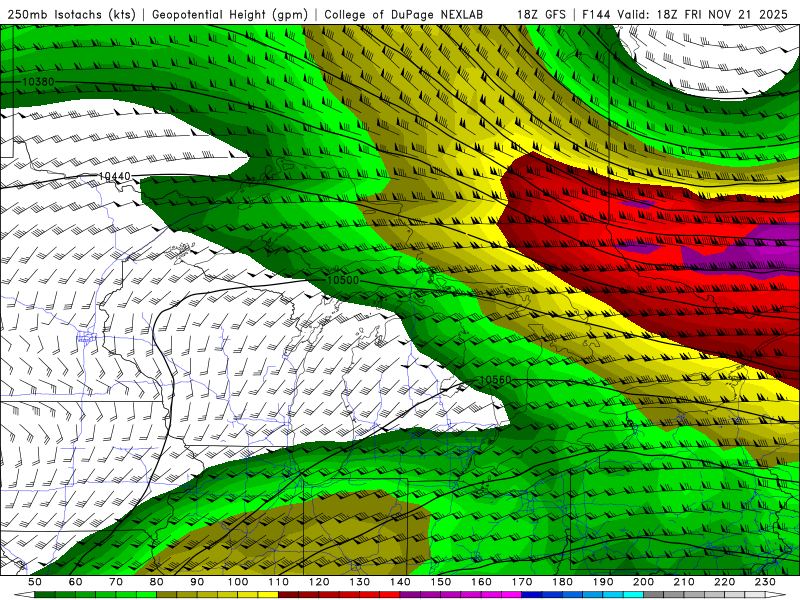Click the 80 value on the color scale
The width and height of the screenshot is (800, 600).
(157, 582)
